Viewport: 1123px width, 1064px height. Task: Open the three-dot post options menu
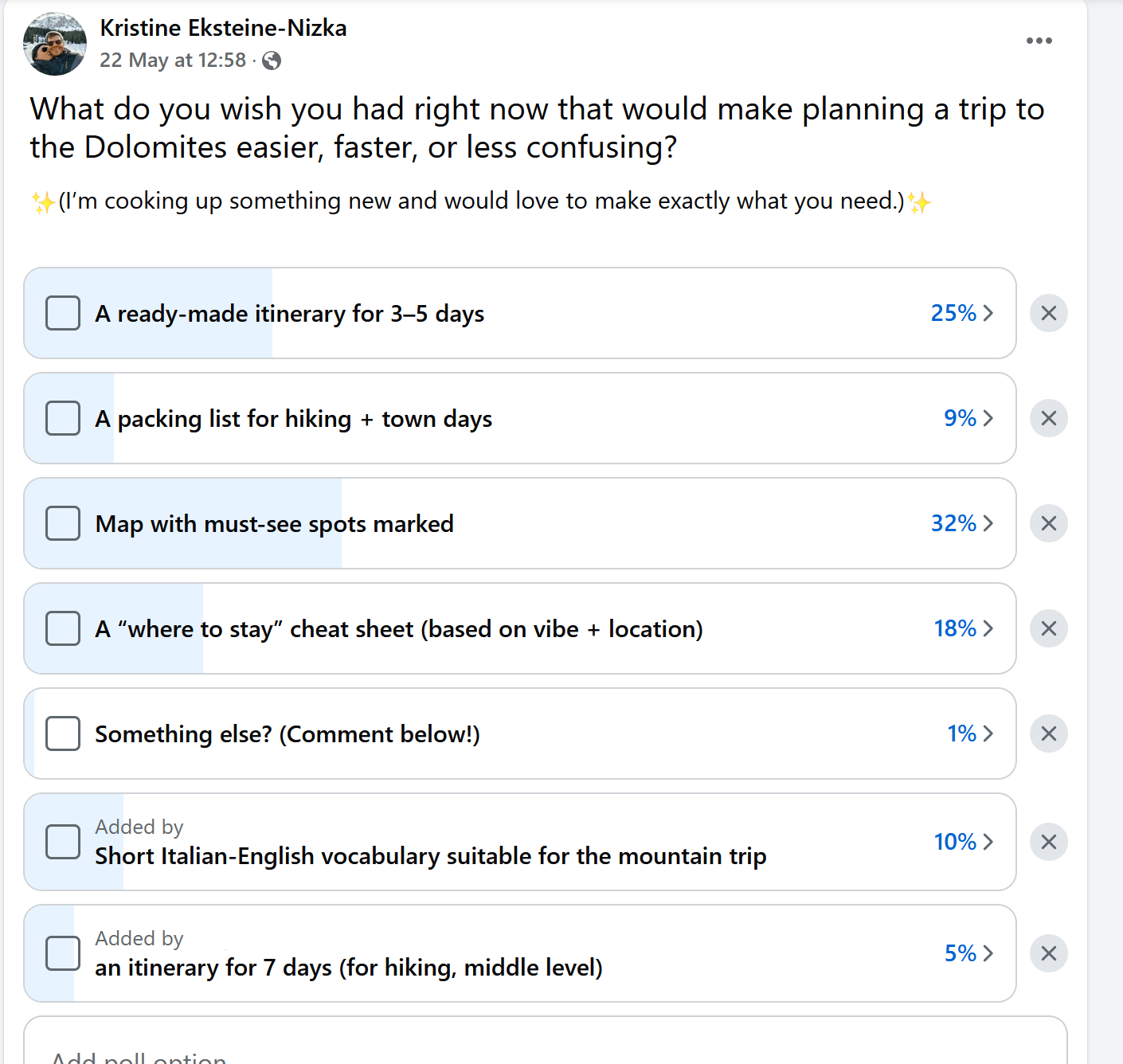[1039, 41]
